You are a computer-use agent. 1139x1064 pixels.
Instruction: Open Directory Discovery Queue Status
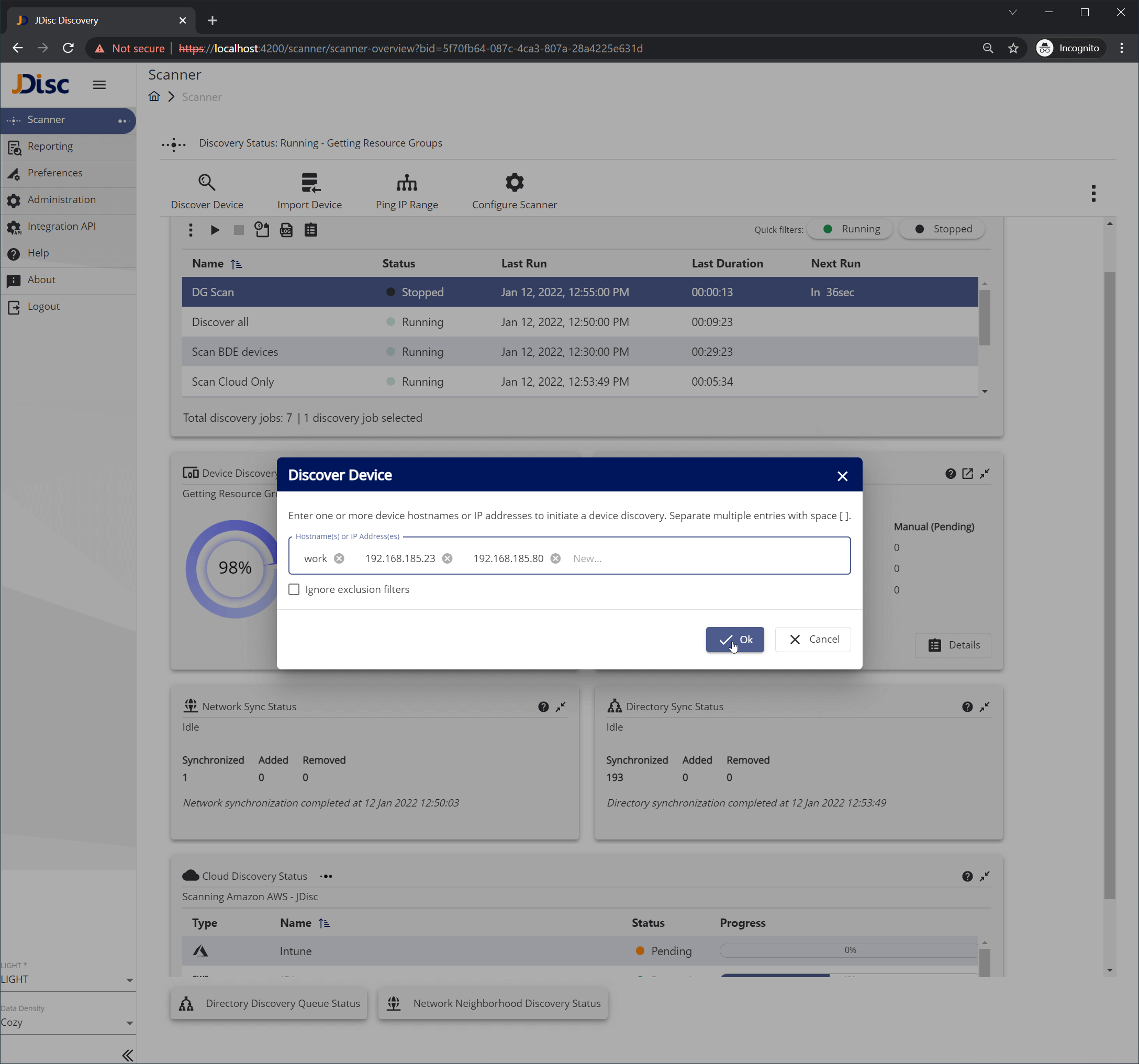pyautogui.click(x=269, y=1003)
